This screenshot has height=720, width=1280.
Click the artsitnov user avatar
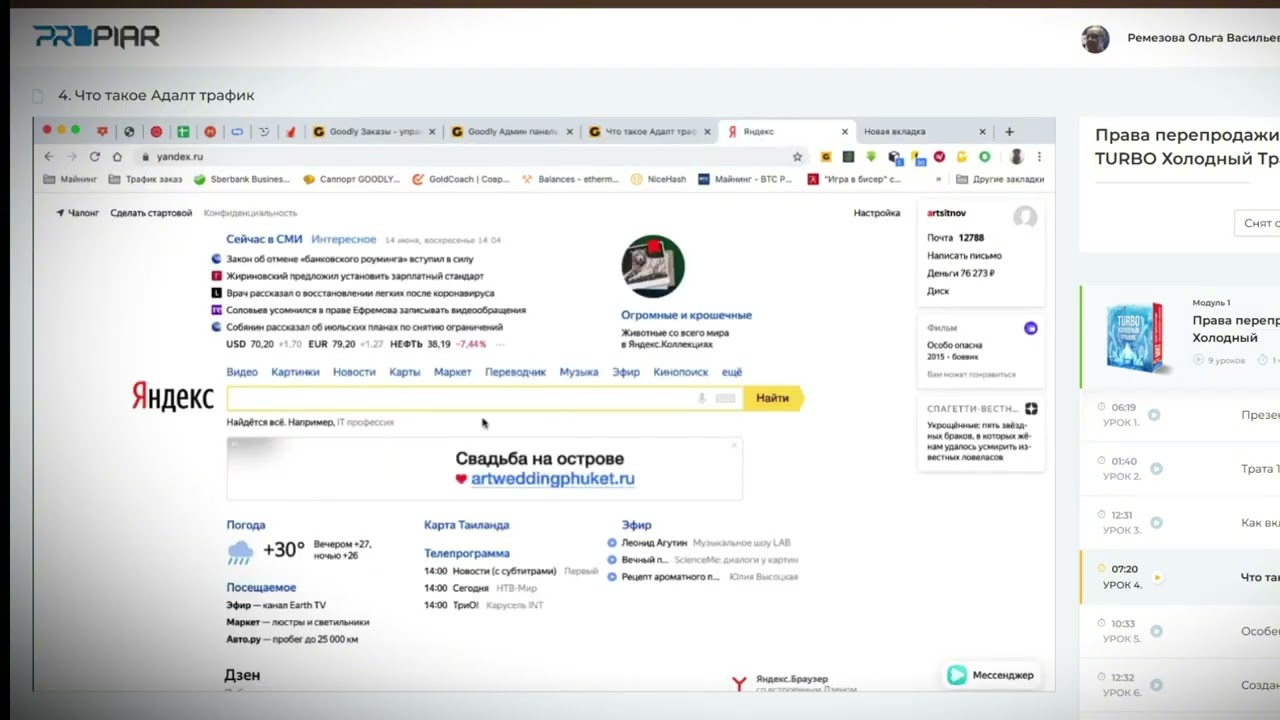click(x=1024, y=216)
